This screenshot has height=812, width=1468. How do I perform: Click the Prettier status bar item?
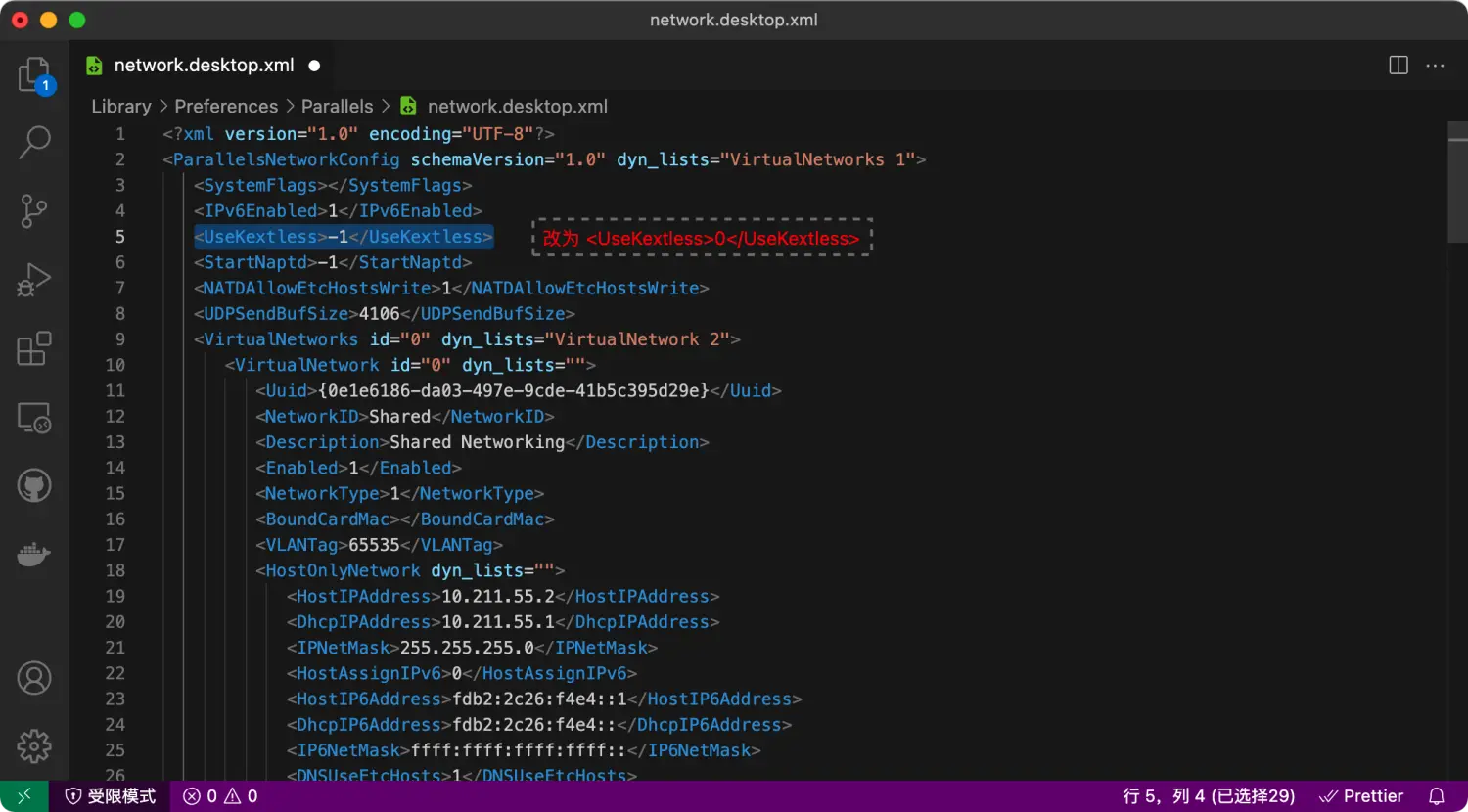[1361, 796]
